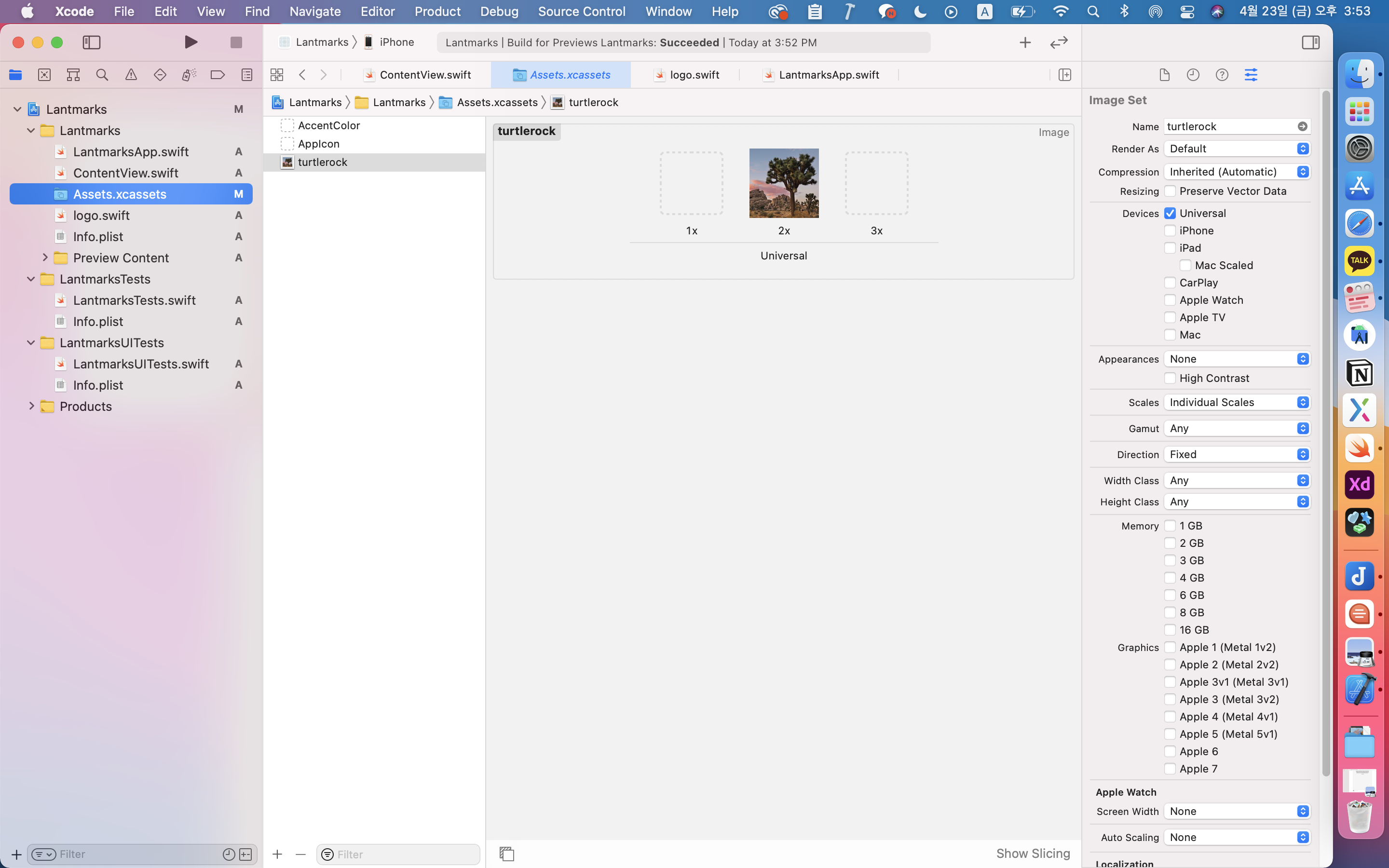Open the Quick Help inspector
Viewport: 1389px width, 868px height.
tap(1222, 75)
